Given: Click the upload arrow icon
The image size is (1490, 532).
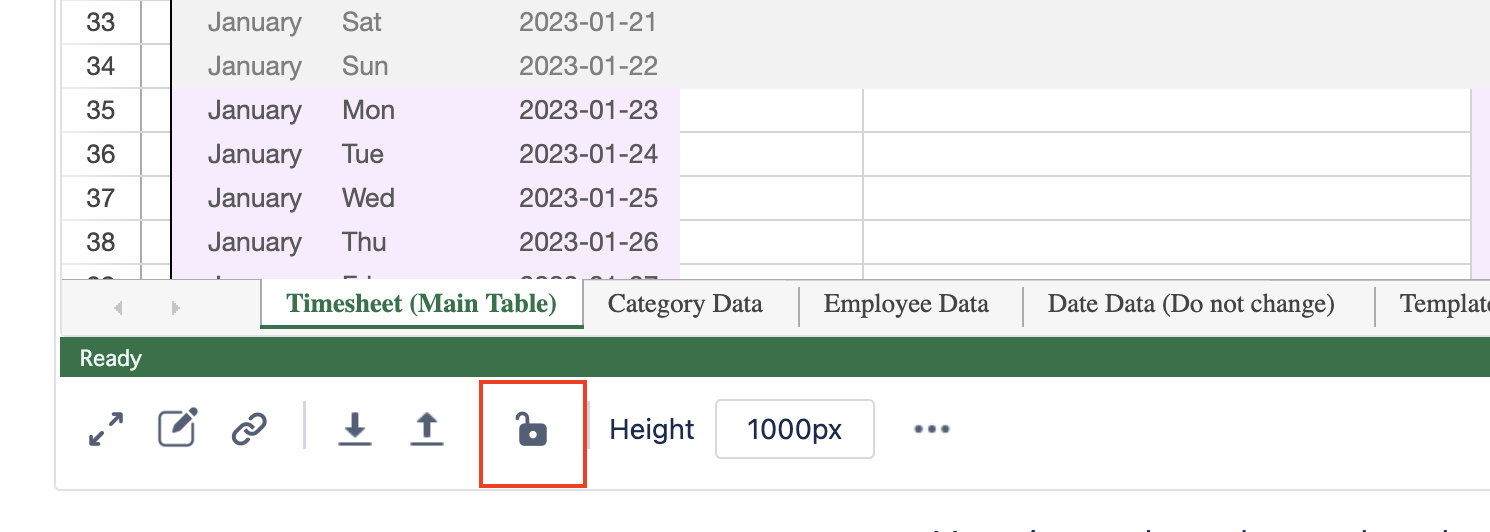Looking at the screenshot, I should 427,430.
